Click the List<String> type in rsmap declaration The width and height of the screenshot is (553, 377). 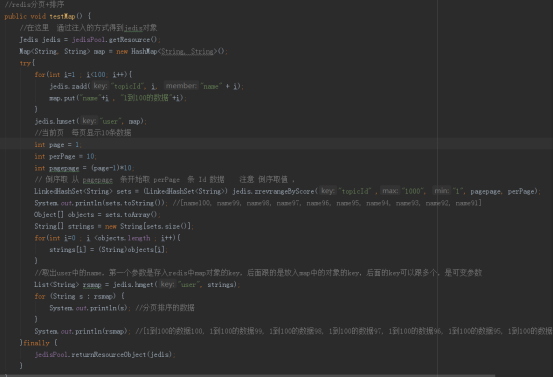coord(57,285)
